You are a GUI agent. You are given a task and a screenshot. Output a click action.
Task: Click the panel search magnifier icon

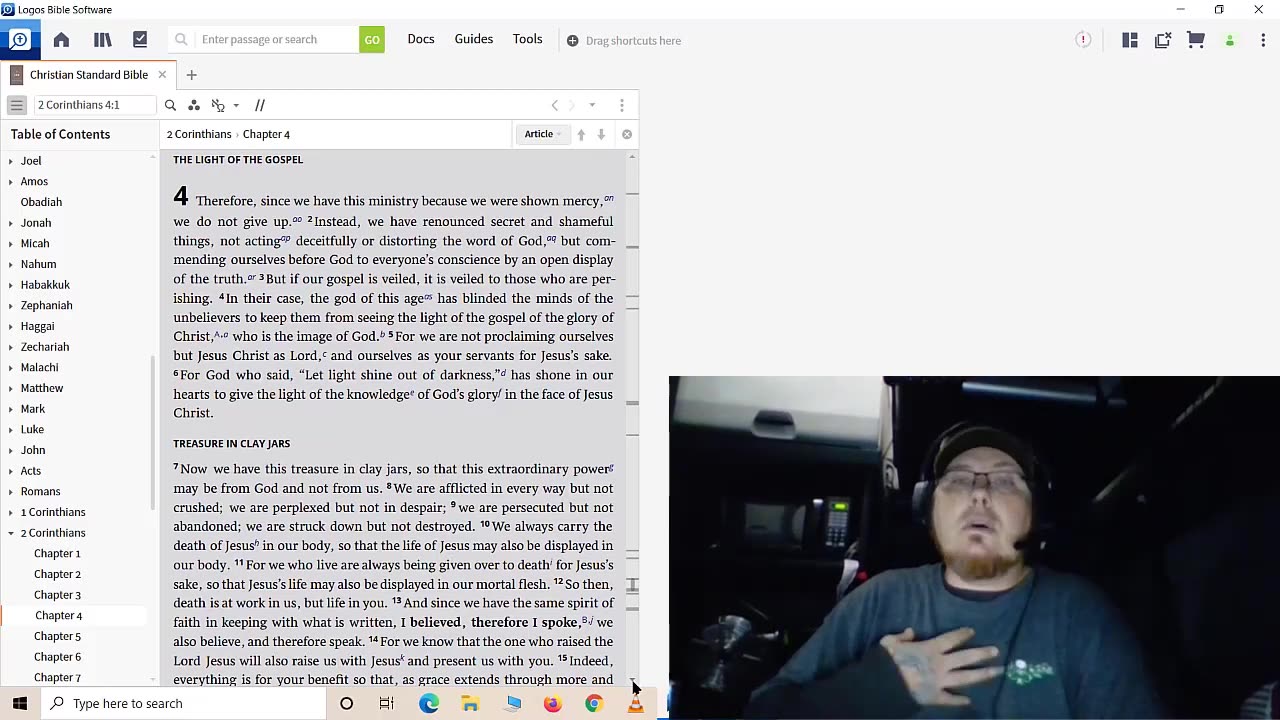click(x=170, y=105)
